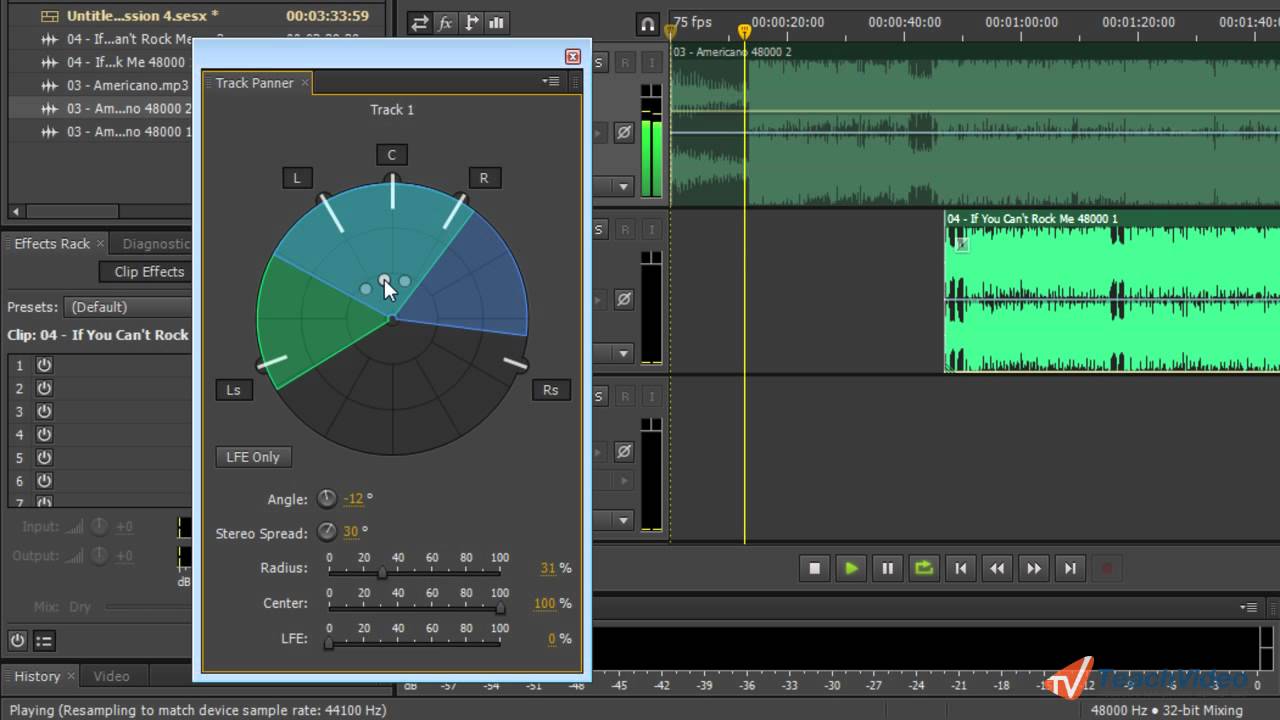Toggle the R speaker button

pos(484,178)
